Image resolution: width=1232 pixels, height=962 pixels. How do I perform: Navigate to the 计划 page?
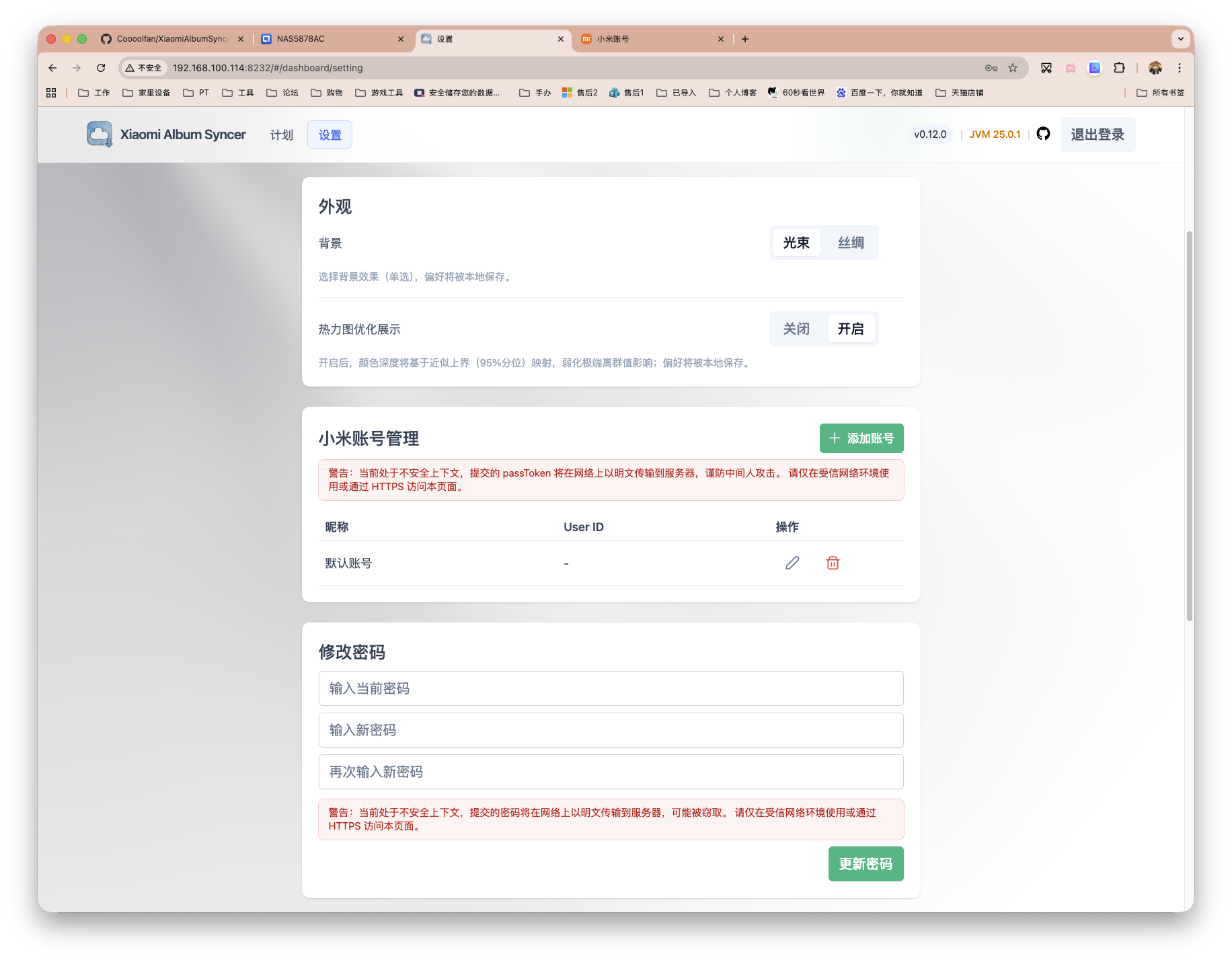tap(281, 134)
